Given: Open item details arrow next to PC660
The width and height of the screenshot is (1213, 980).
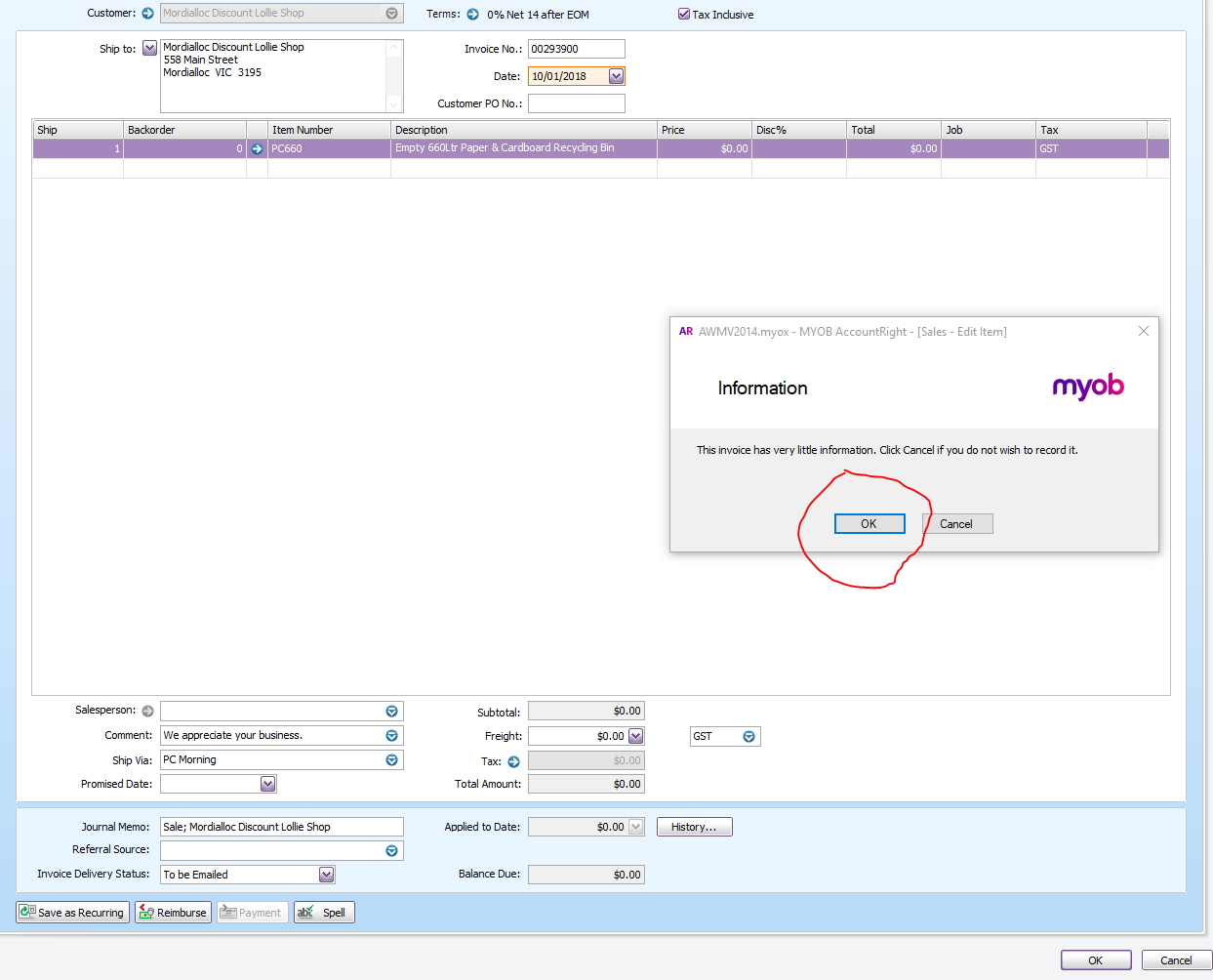Looking at the screenshot, I should (x=258, y=149).
